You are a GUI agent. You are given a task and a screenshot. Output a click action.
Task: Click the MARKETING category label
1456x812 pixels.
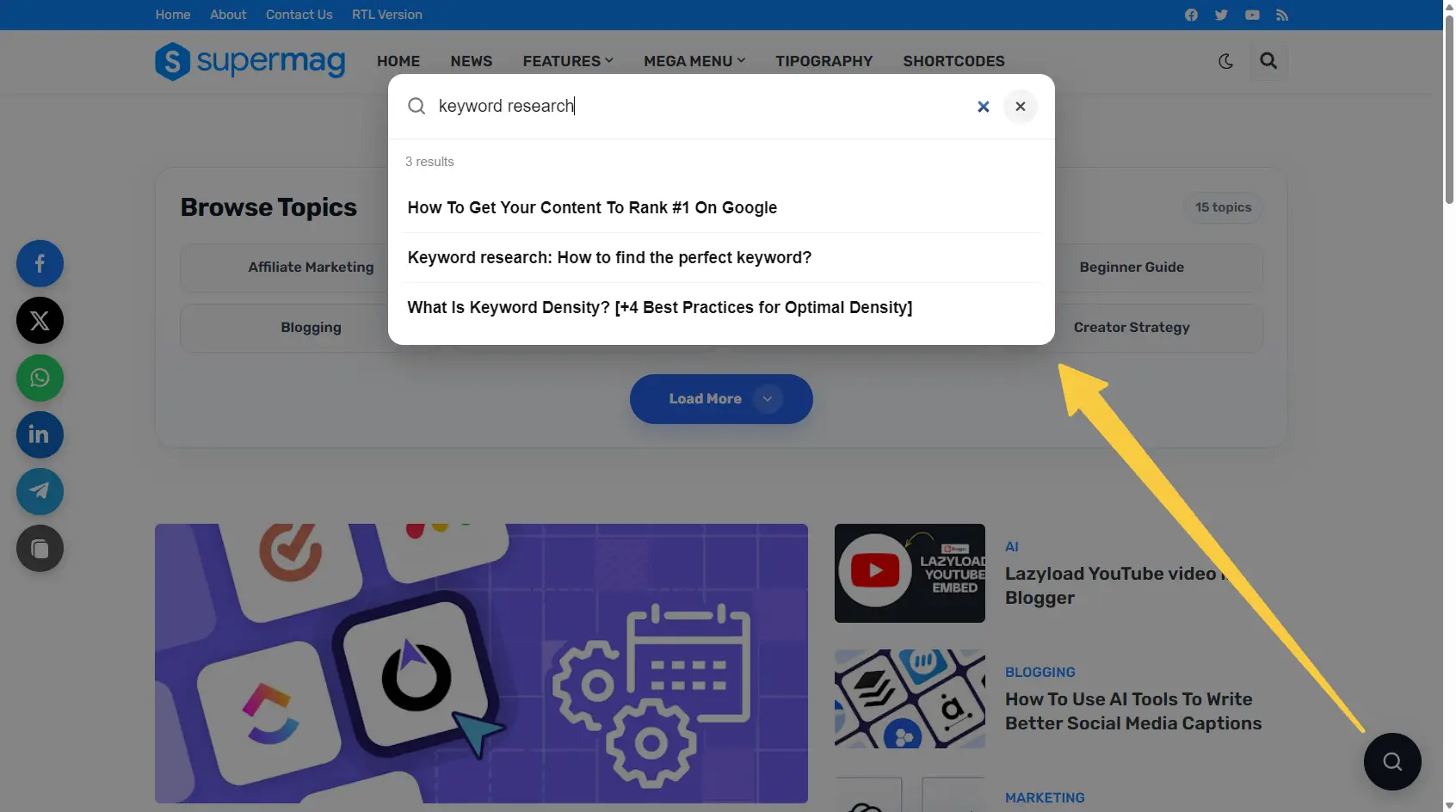pyautogui.click(x=1045, y=798)
